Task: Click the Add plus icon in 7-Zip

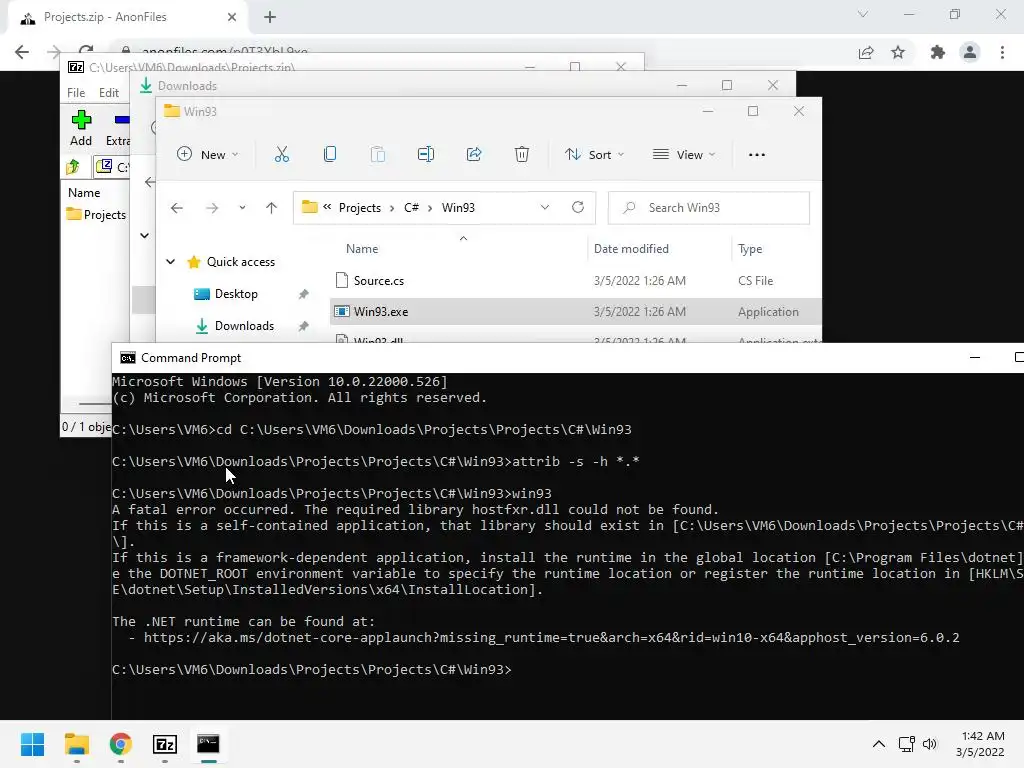Action: tap(81, 120)
